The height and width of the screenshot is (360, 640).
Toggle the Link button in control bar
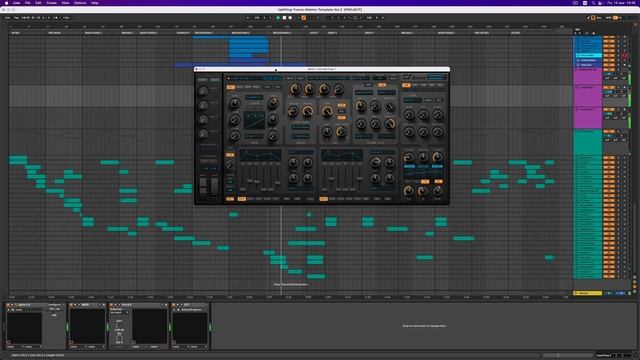(7, 18)
